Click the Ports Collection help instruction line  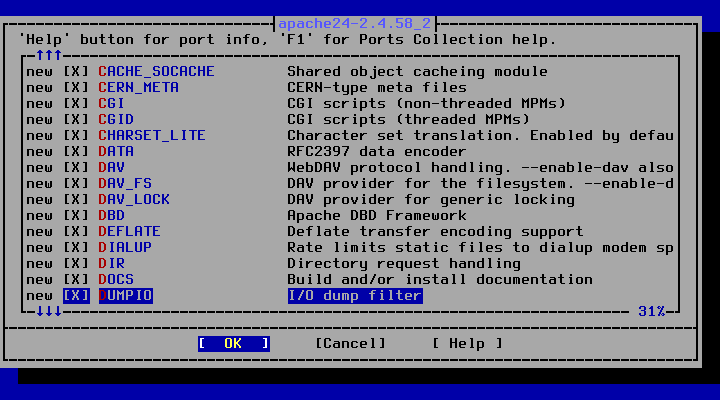point(287,40)
